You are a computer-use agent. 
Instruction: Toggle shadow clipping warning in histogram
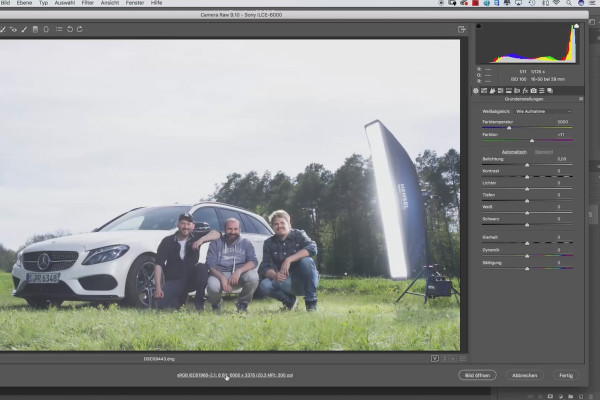tap(478, 26)
